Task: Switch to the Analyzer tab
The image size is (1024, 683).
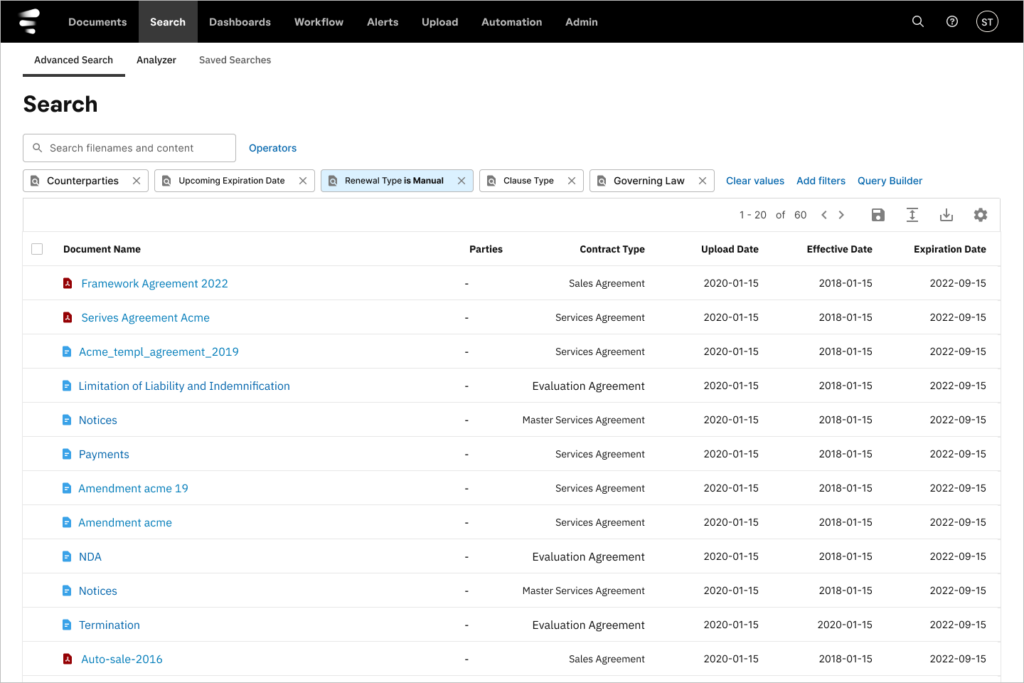Action: [156, 60]
